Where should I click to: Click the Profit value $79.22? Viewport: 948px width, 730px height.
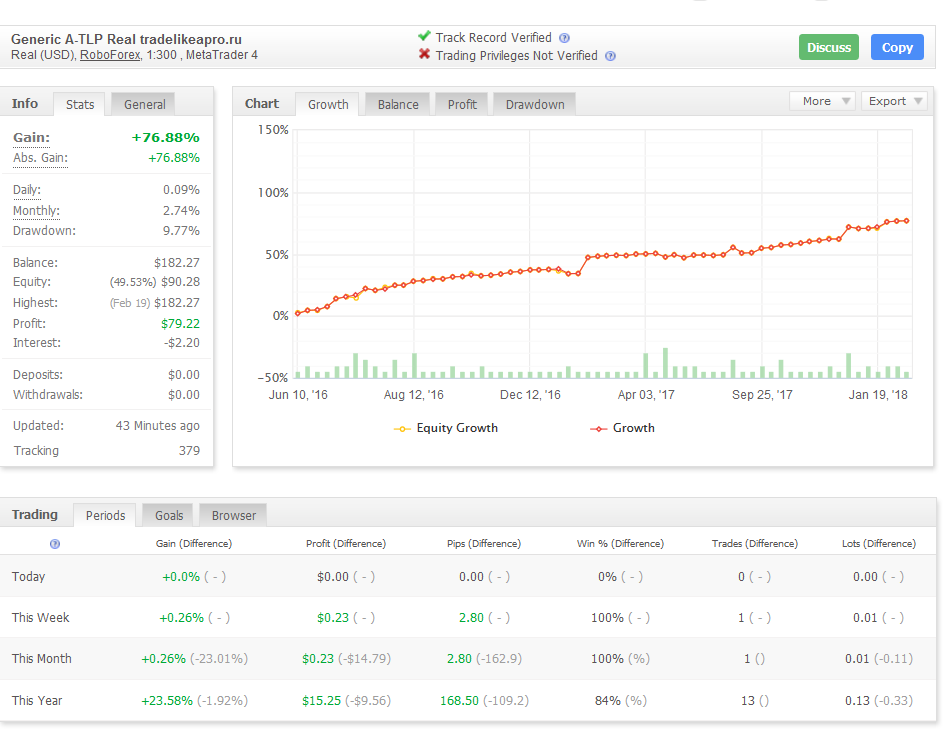[180, 324]
